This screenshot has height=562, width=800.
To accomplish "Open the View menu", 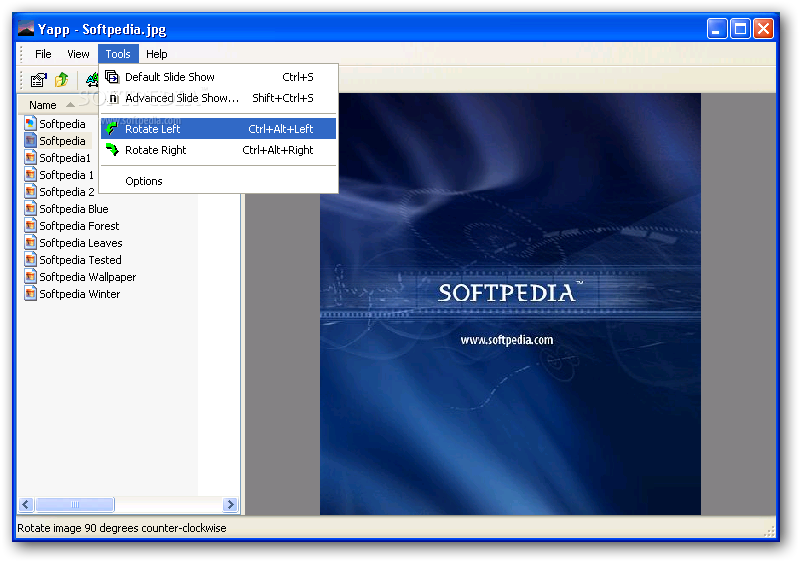I will (x=78, y=54).
